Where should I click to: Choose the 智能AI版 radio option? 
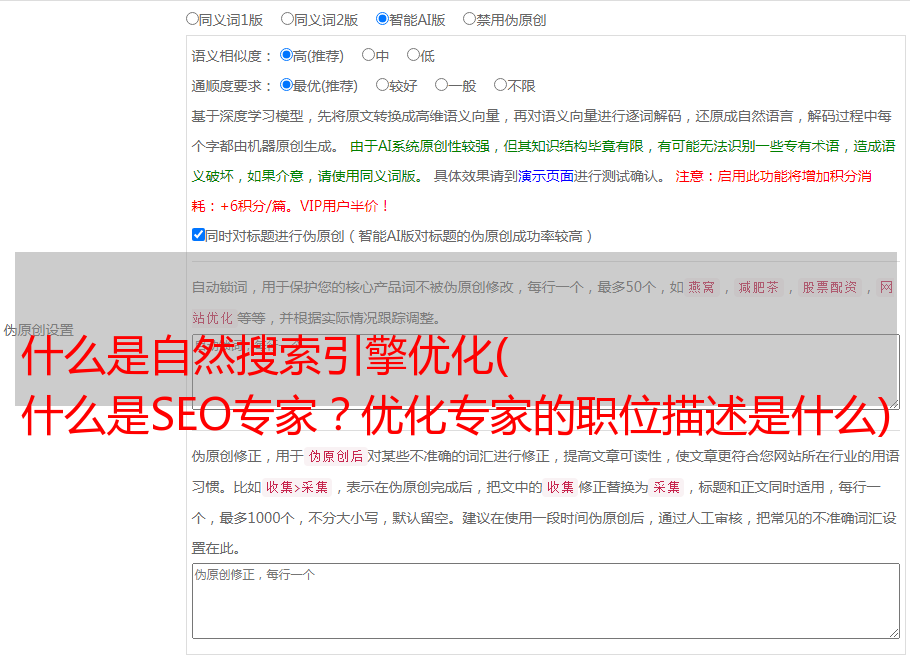(x=382, y=19)
